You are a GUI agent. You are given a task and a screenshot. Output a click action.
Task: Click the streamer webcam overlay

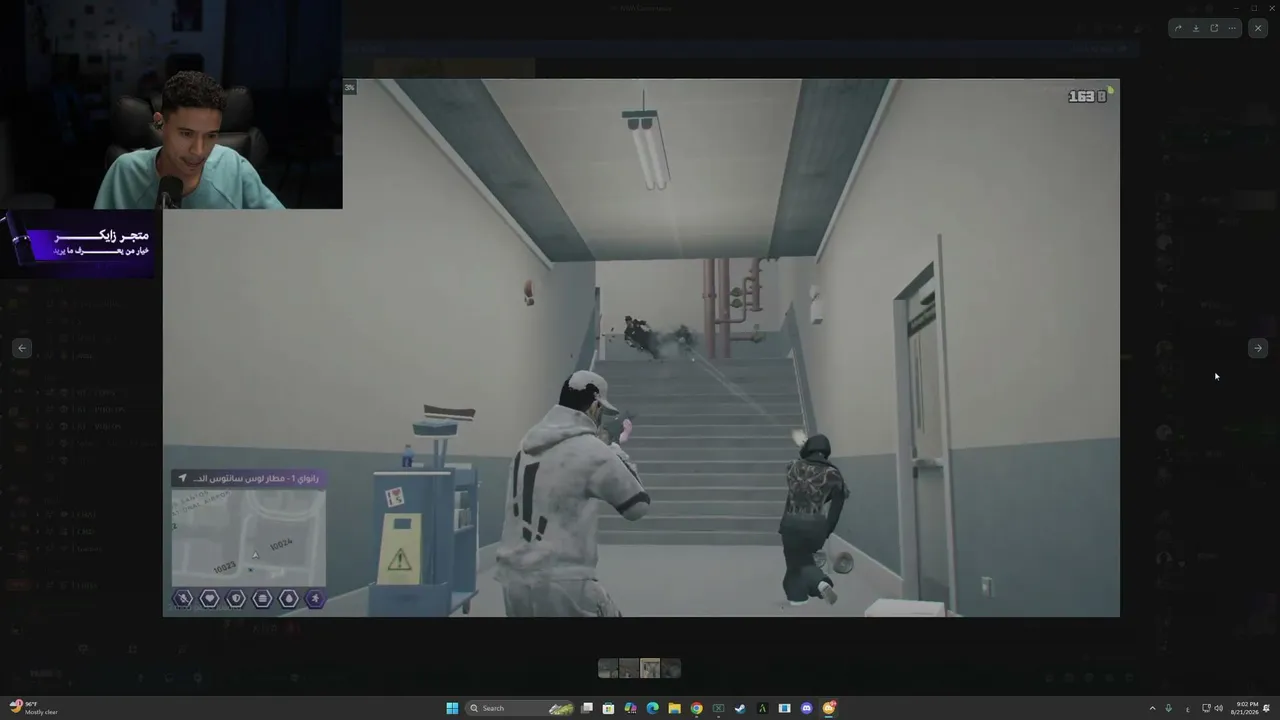tap(171, 104)
